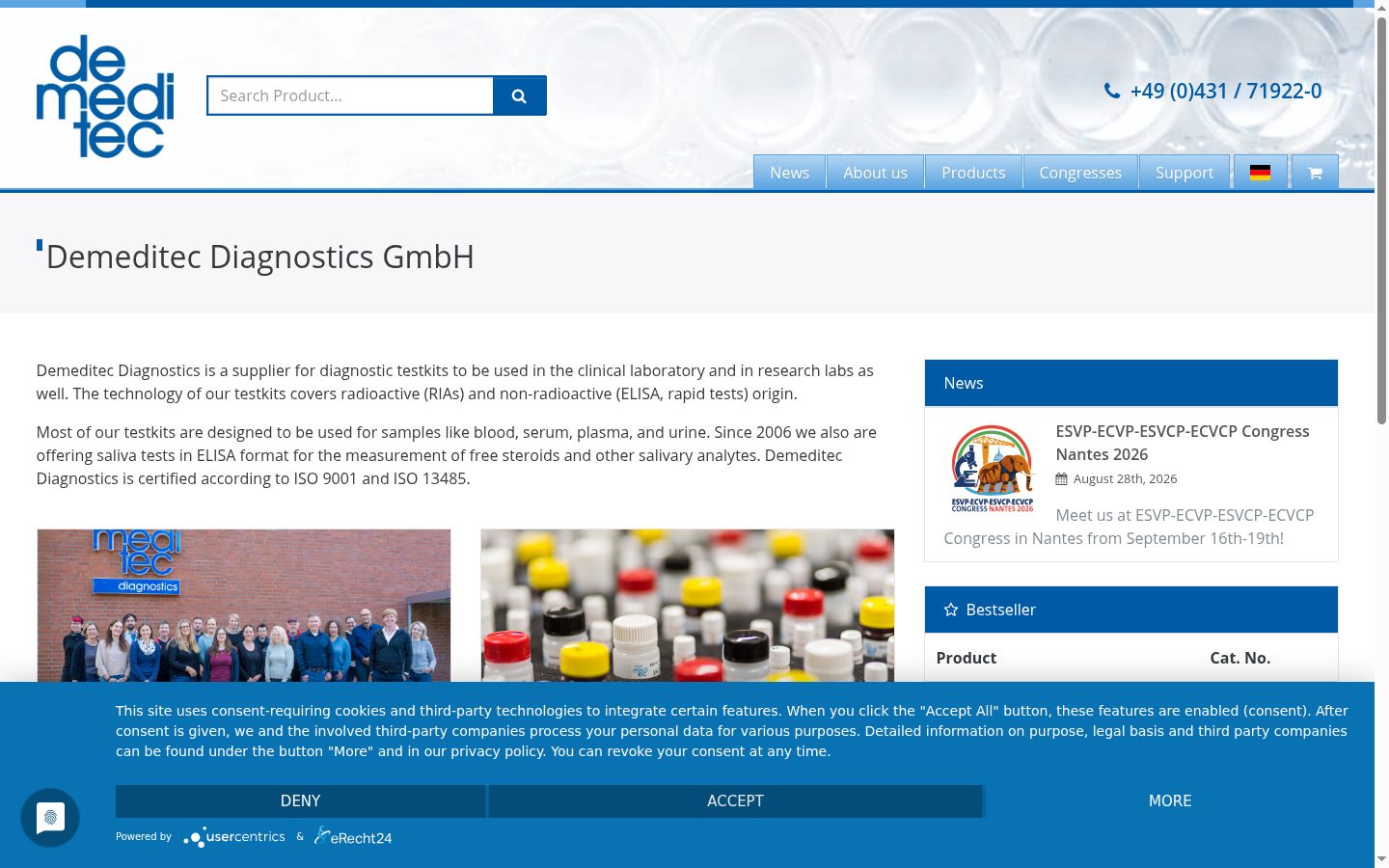Click the phone icon
The image size is (1389, 868).
1112,91
